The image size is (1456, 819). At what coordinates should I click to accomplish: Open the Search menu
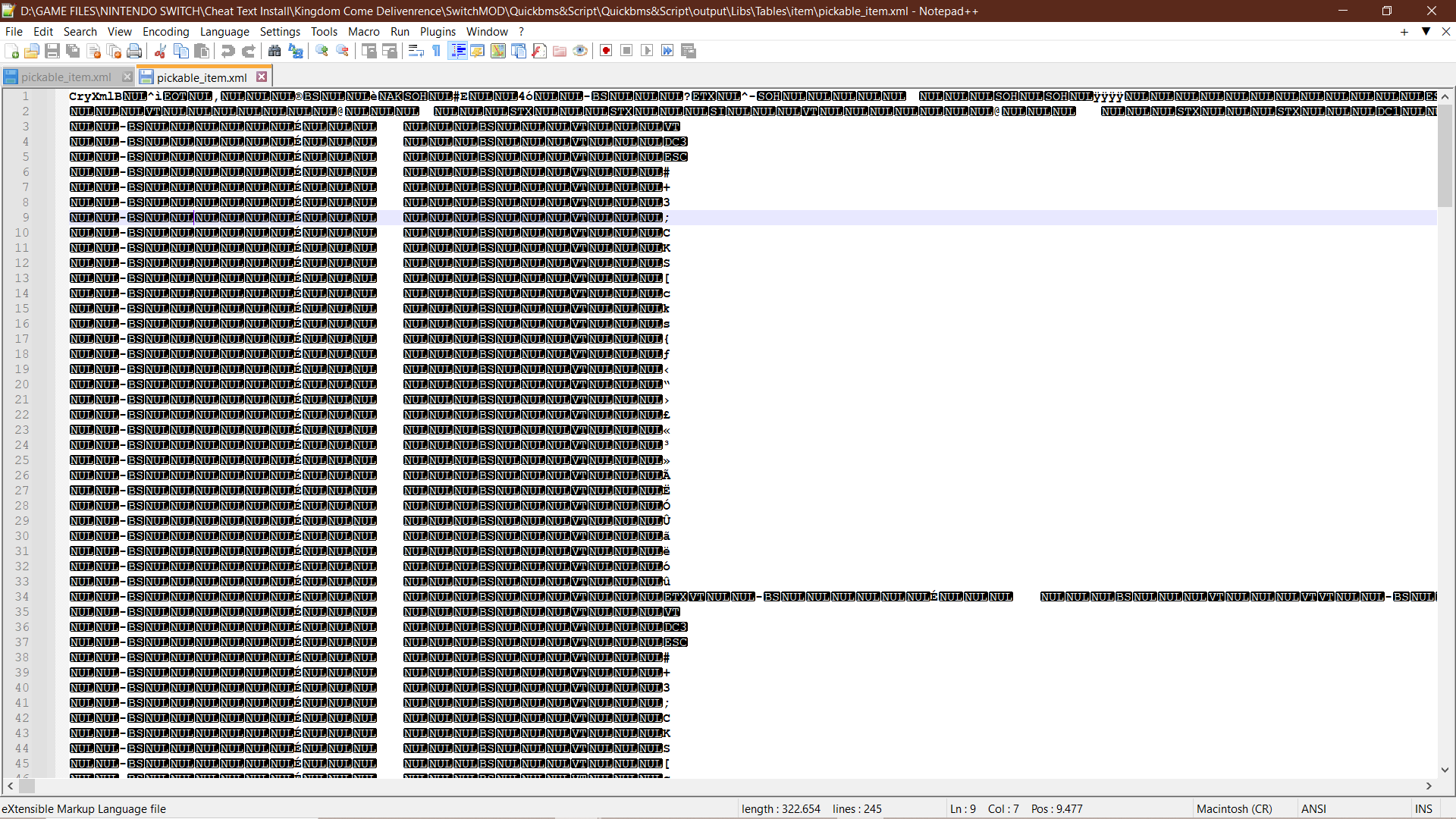(x=80, y=31)
